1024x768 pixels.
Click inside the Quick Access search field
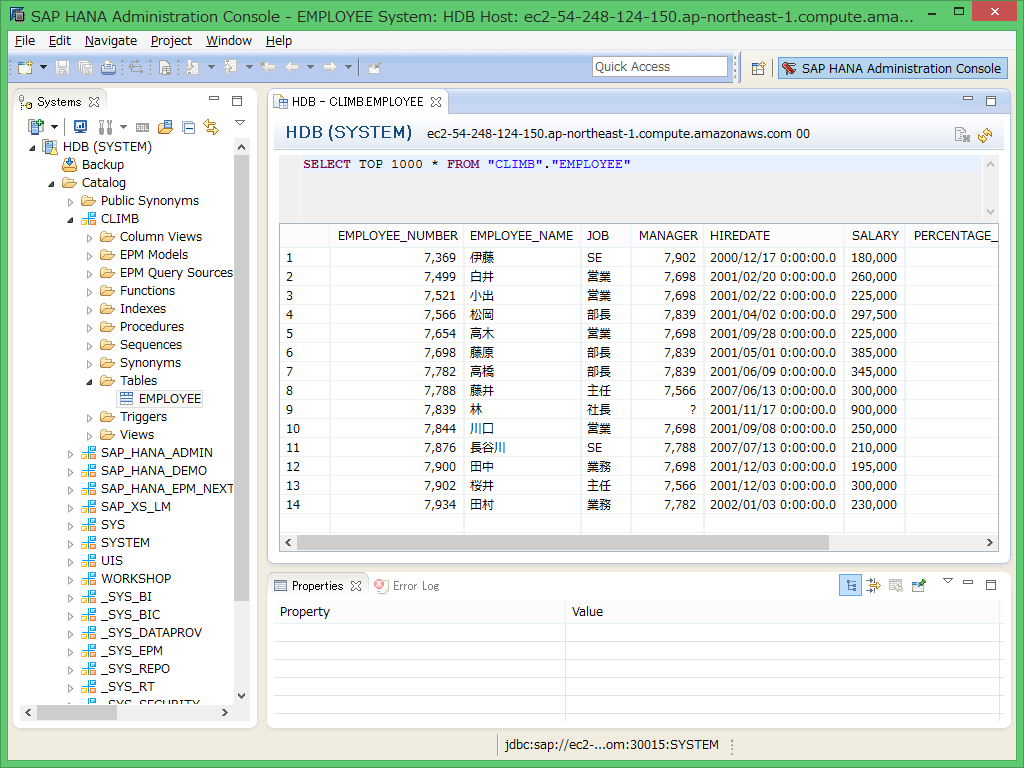[x=660, y=67]
